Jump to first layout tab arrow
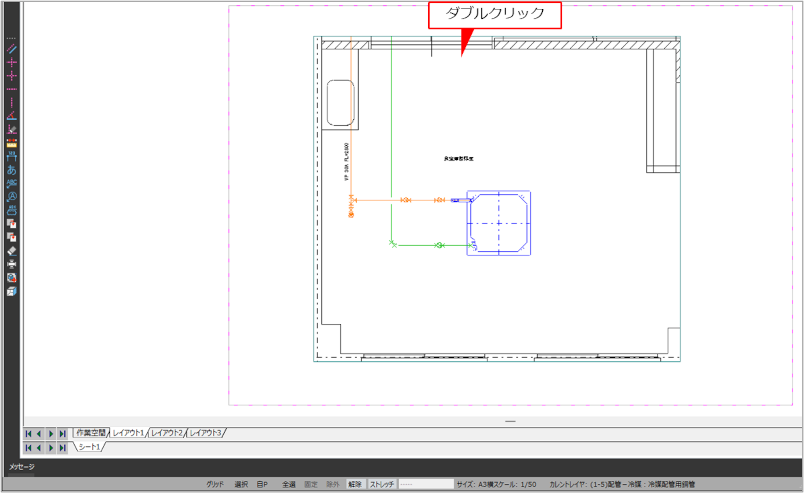The image size is (804, 493). 29,433
